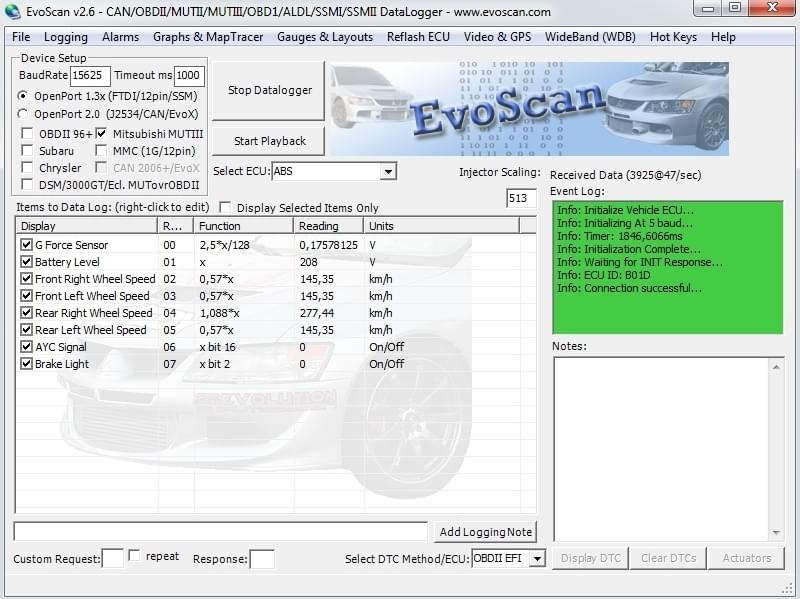Click the Response input field
Screen dimensions: 800x599
[262, 559]
